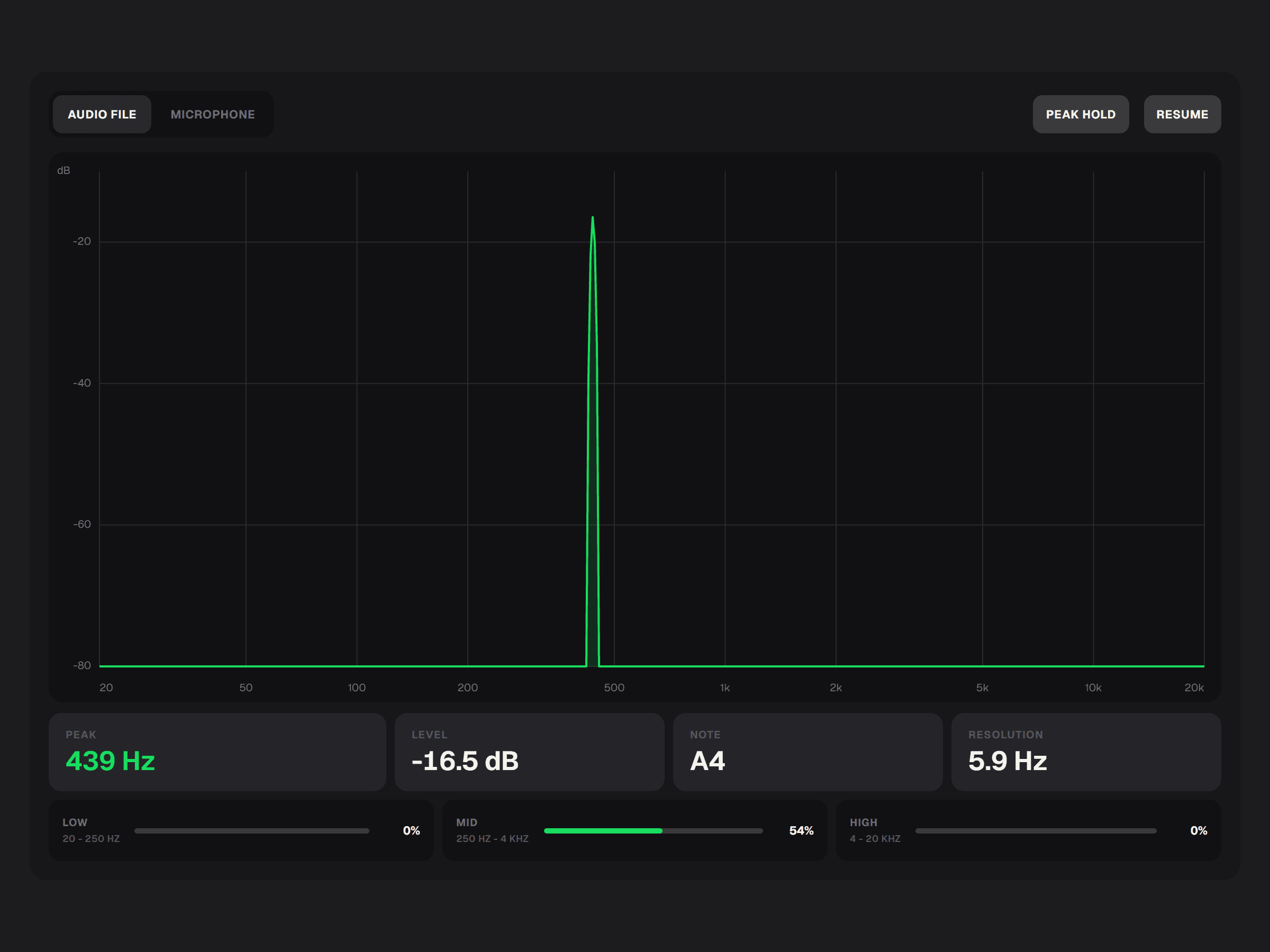Click the 250 HZ - 4 KHZ range label

coord(492,838)
